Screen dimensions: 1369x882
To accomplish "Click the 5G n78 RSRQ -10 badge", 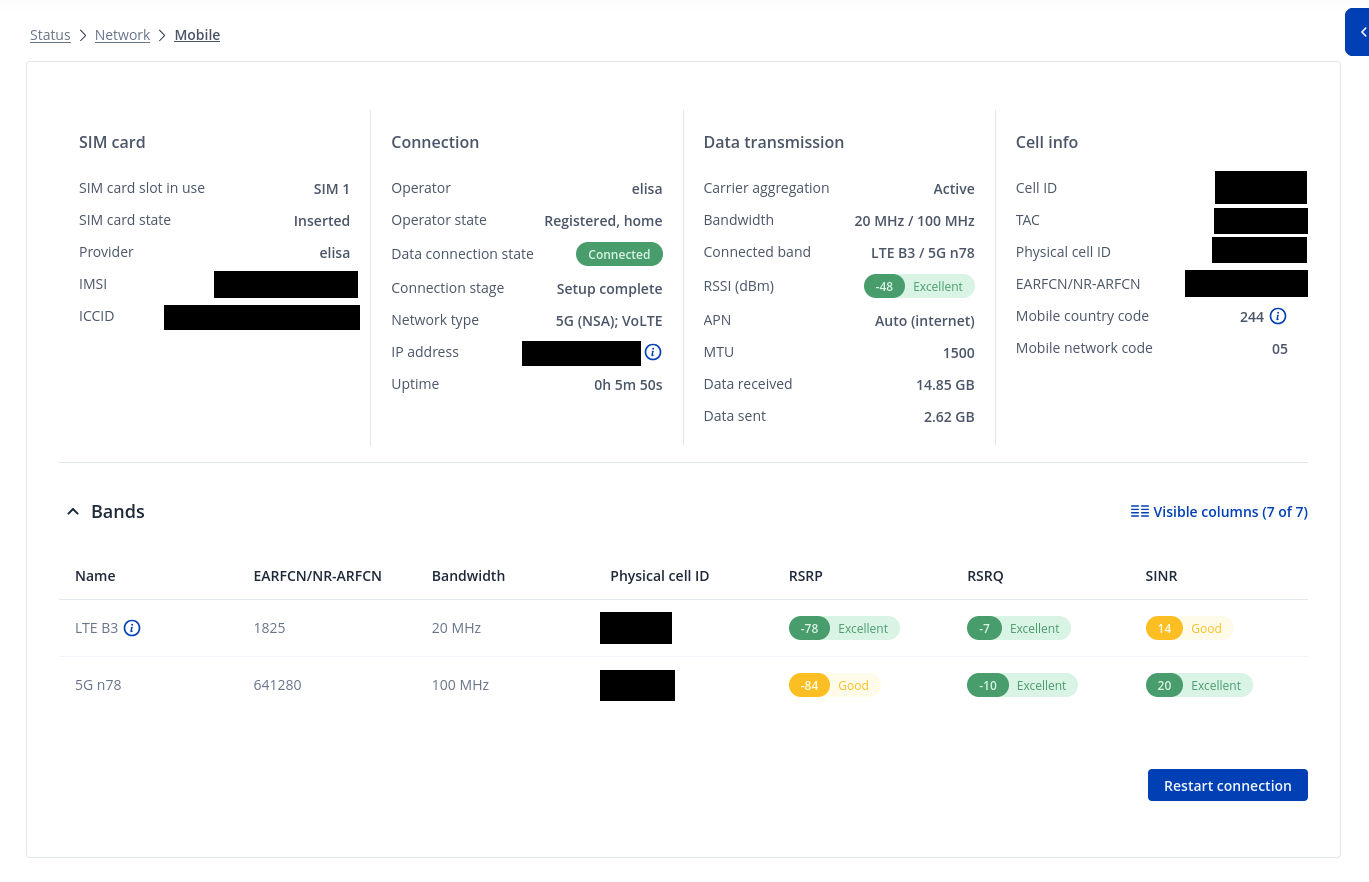I will click(1022, 685).
